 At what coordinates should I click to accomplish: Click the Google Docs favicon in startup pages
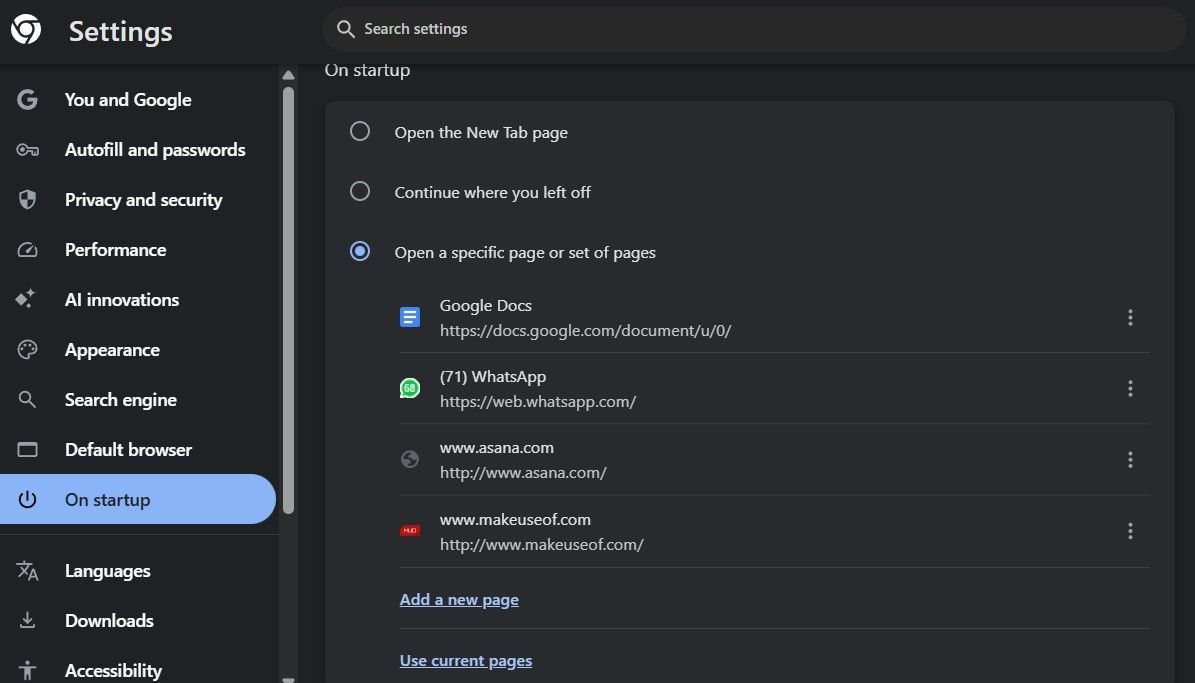coord(409,317)
